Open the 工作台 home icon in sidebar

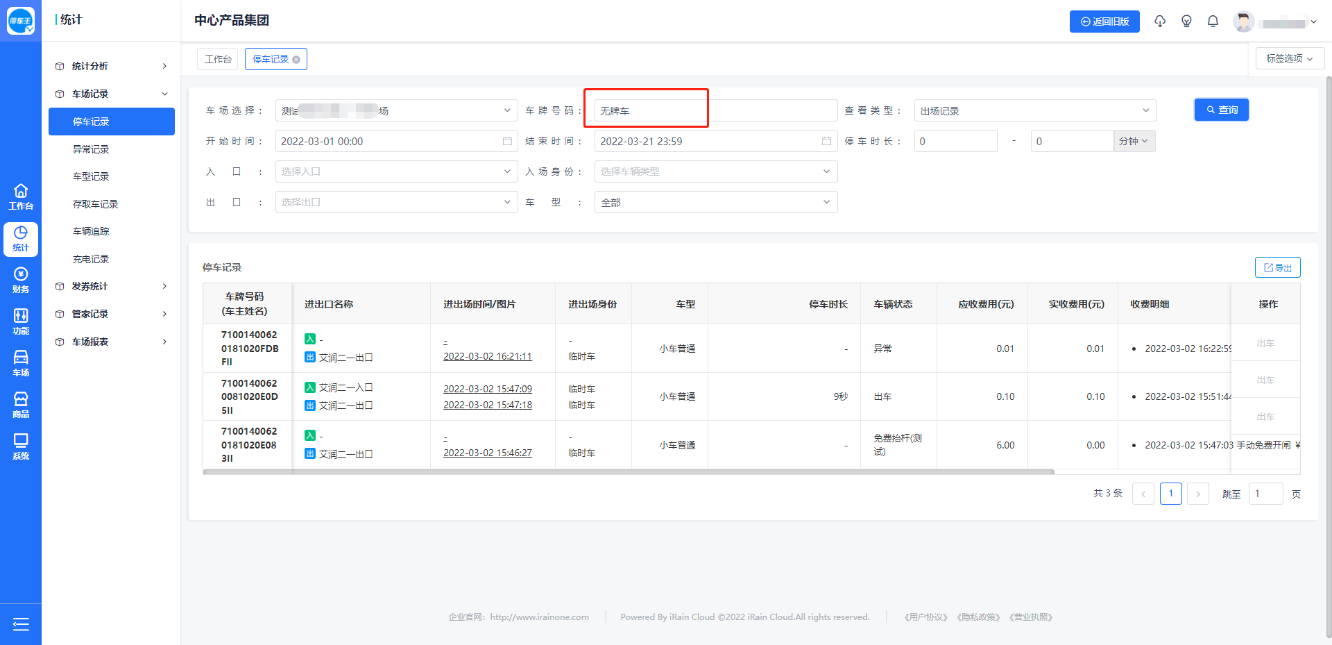20,196
